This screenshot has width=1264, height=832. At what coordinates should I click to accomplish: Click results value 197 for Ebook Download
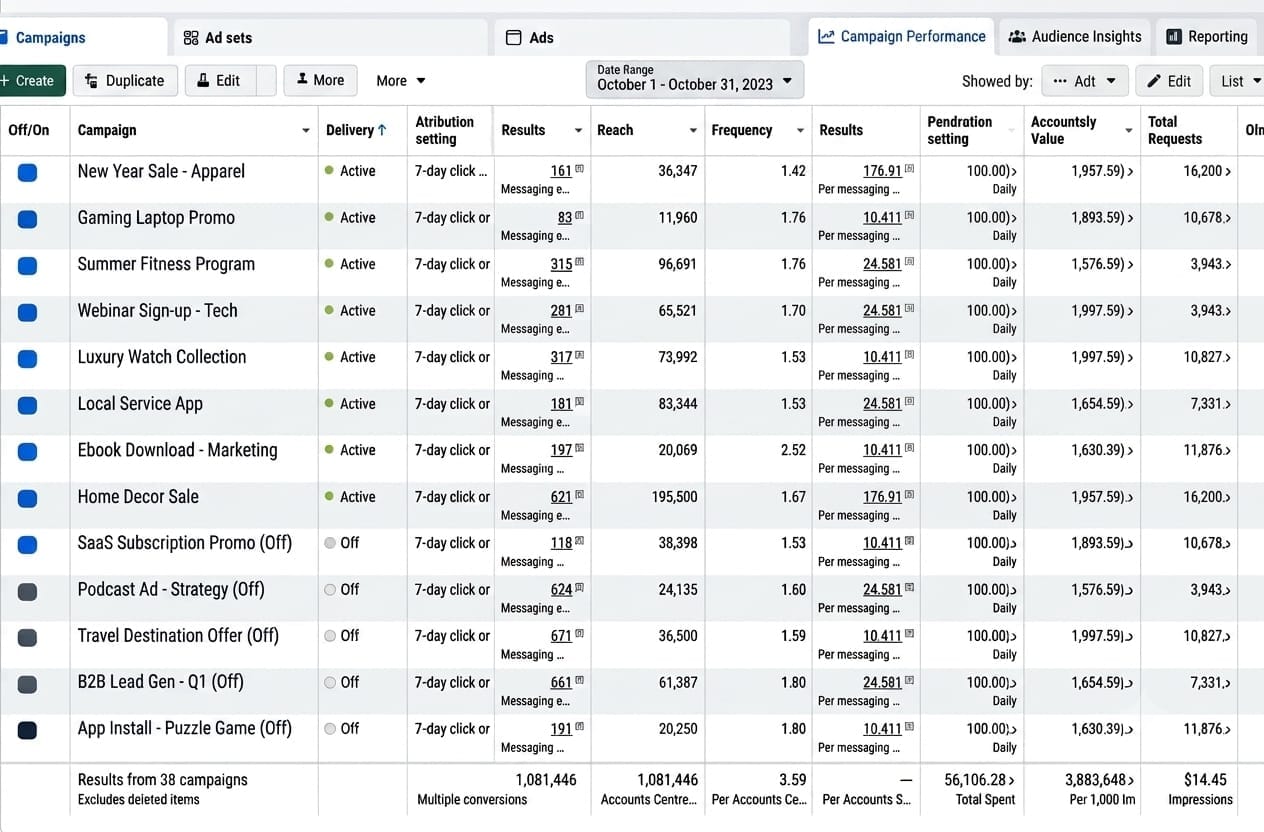(x=561, y=450)
